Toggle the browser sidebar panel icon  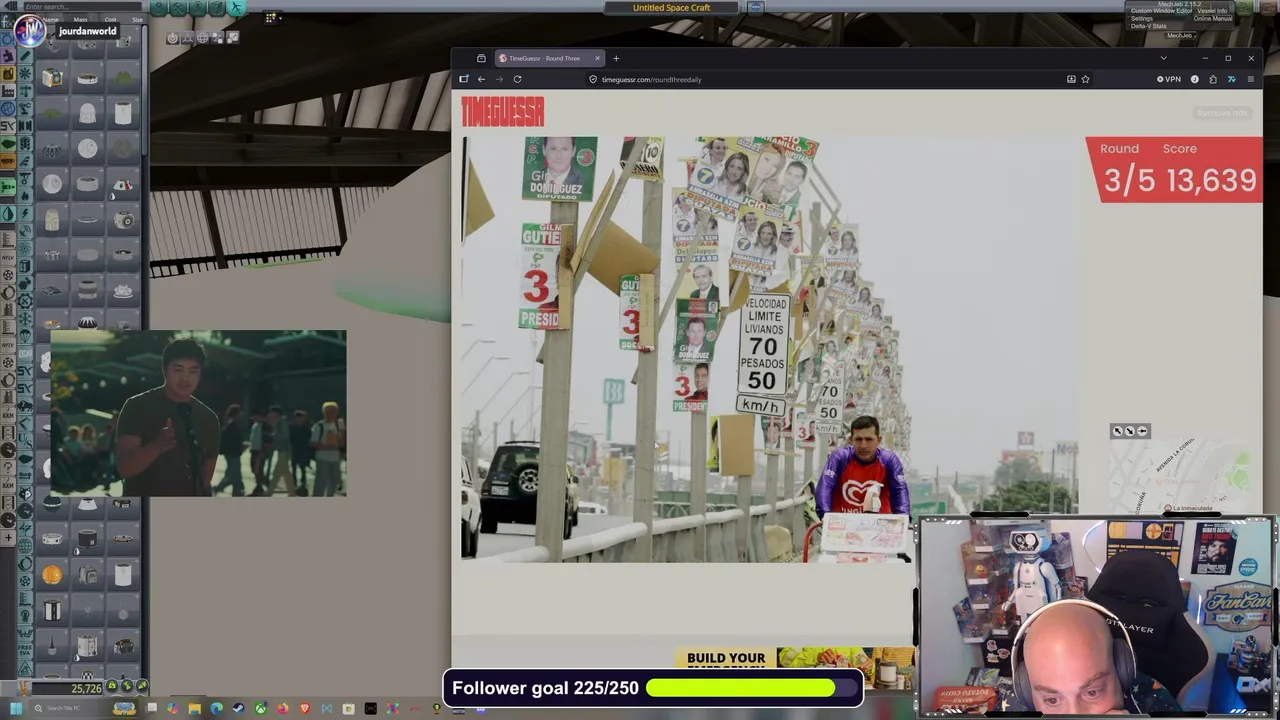(463, 79)
